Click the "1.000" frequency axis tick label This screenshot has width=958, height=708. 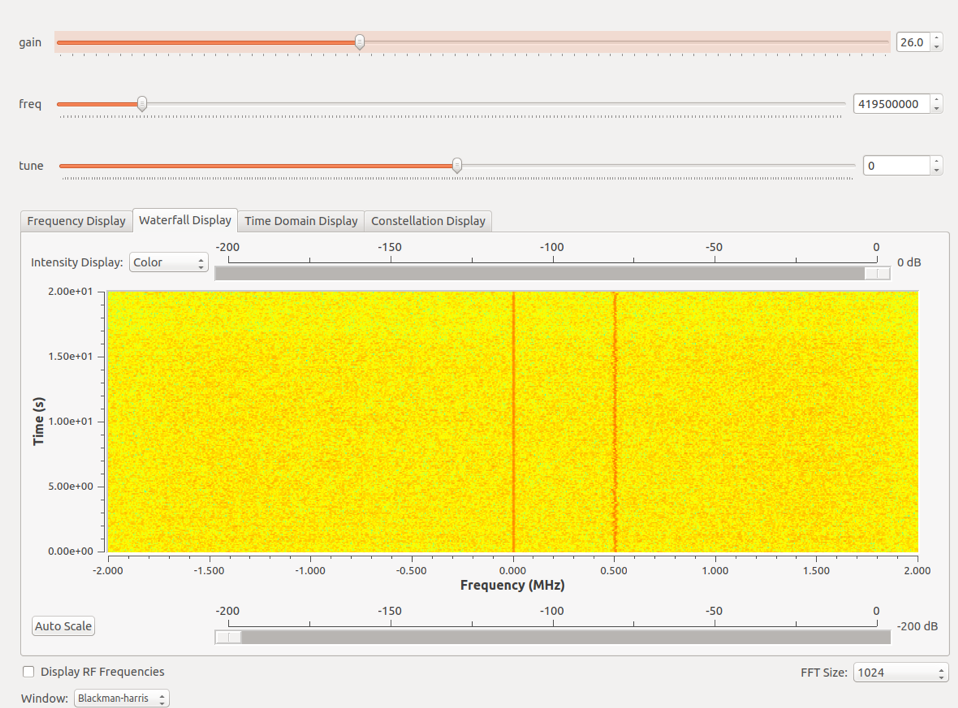[715, 571]
